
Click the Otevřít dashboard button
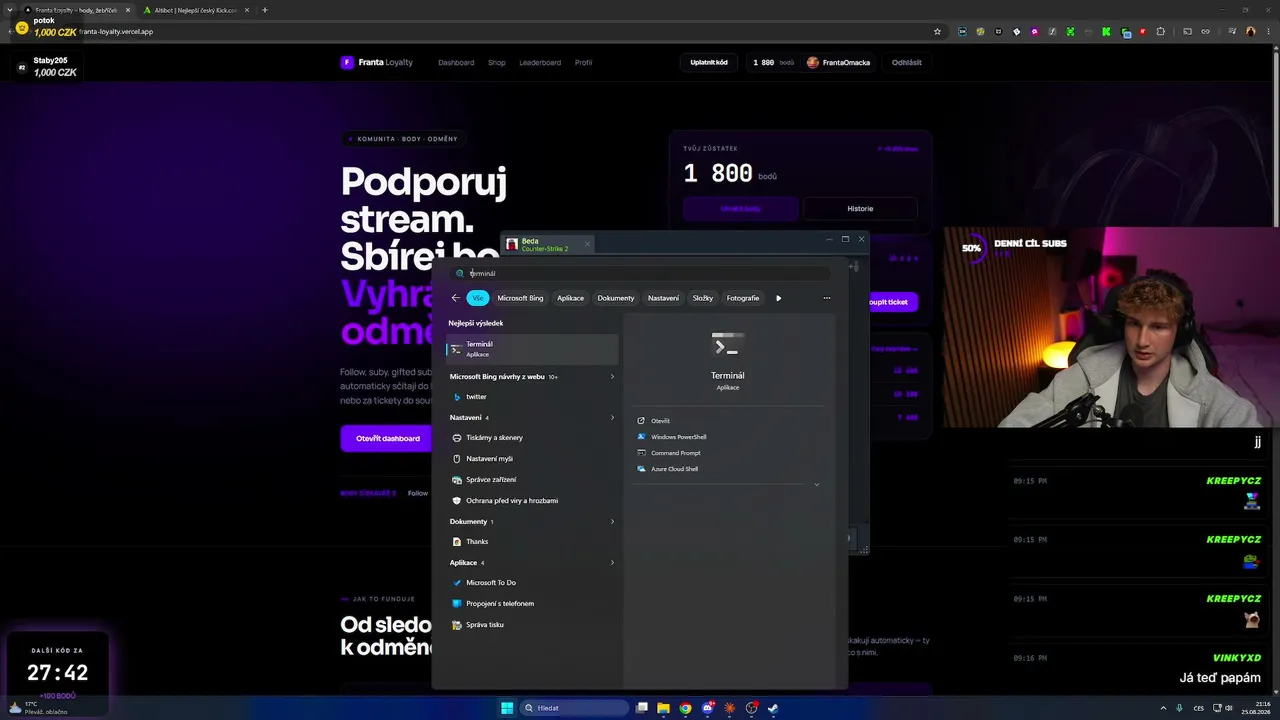pos(388,438)
